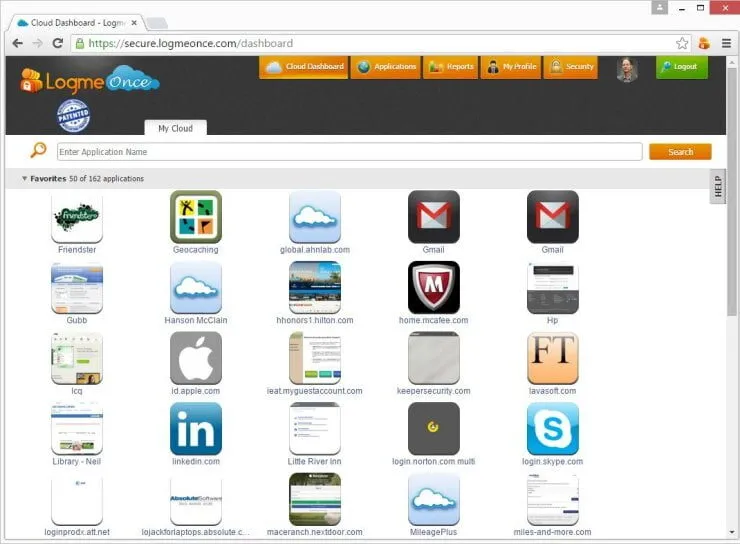Click the browser forward arrow
Screen dimensions: 740x544
click(37, 43)
